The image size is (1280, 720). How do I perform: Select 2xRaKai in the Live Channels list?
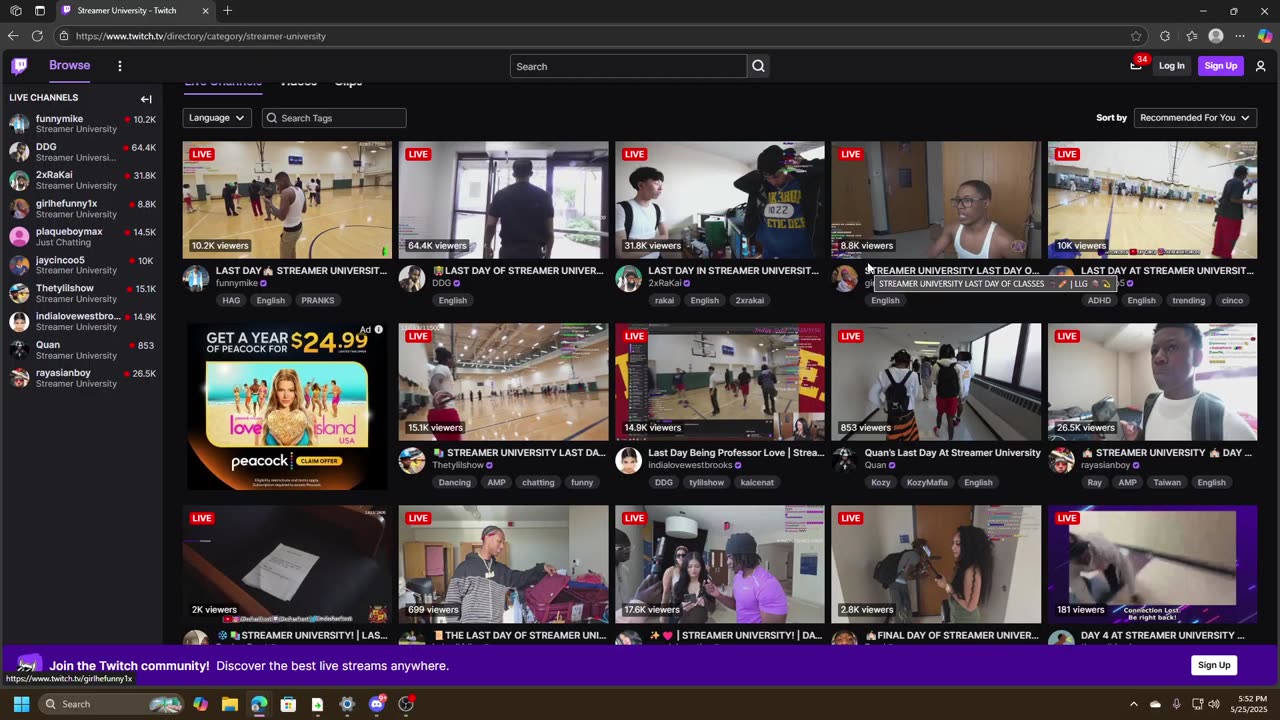pyautogui.click(x=81, y=180)
